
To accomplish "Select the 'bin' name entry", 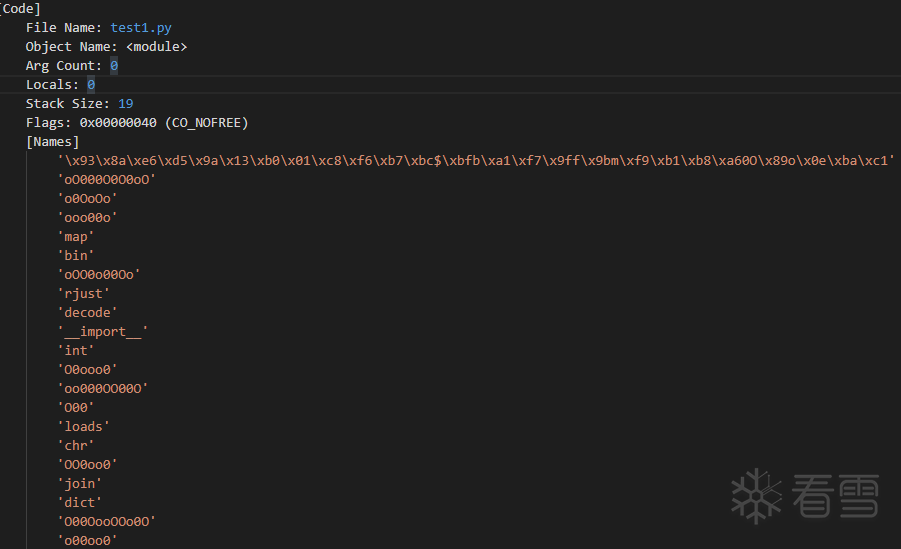I will [x=76, y=256].
